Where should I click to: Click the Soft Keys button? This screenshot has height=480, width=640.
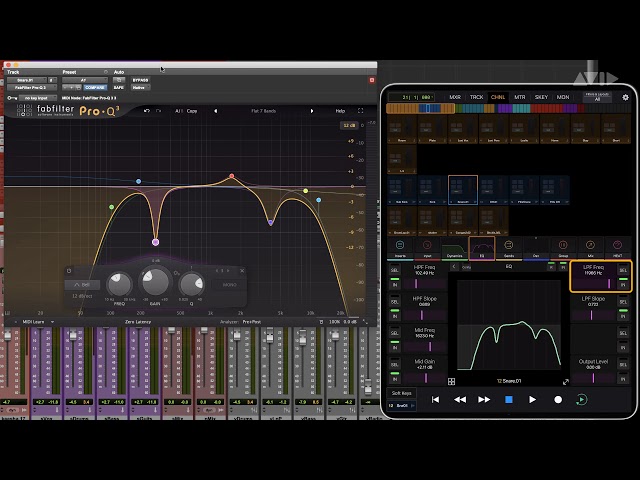point(402,393)
